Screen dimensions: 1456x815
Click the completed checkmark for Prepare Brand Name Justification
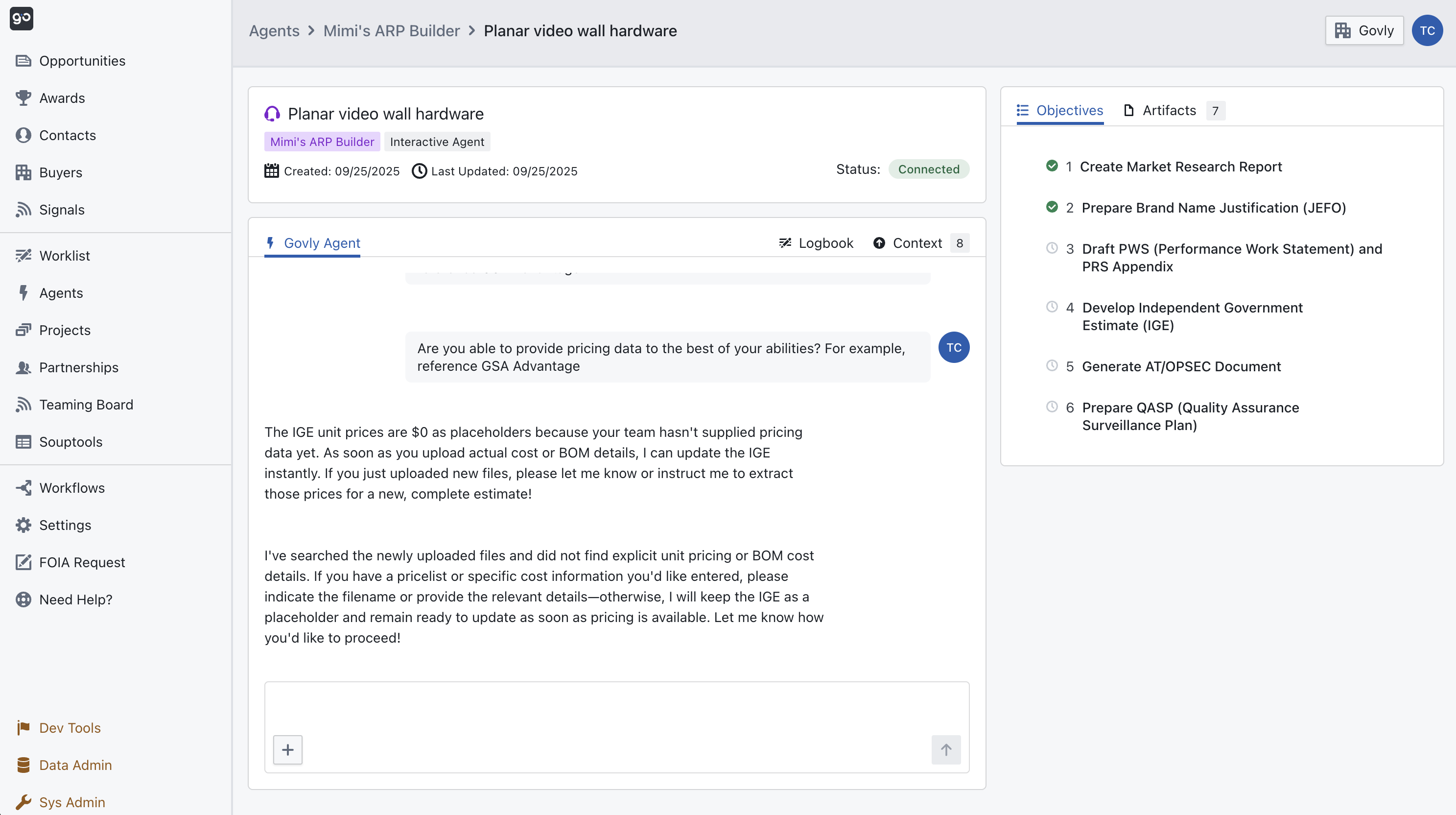click(x=1052, y=207)
